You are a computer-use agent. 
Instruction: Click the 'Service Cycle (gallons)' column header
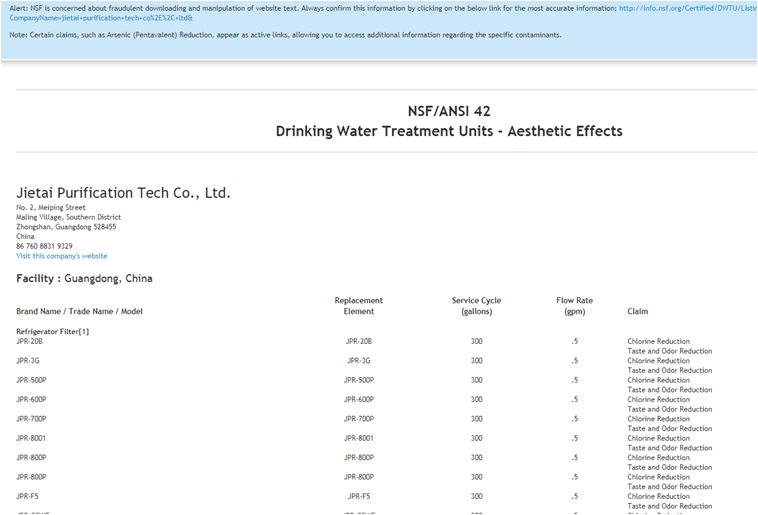(476, 306)
